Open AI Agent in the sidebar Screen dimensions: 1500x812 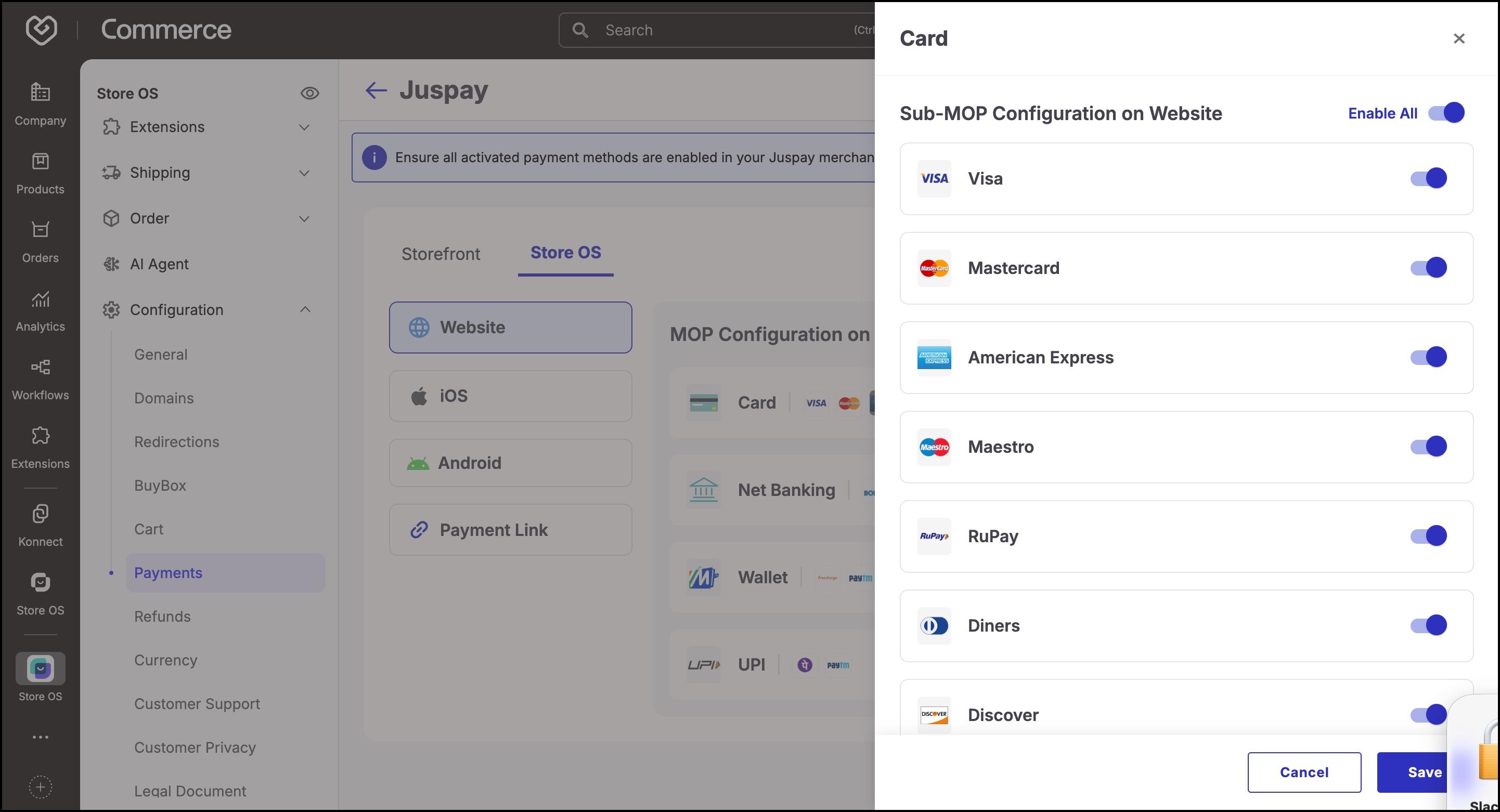pyautogui.click(x=159, y=264)
